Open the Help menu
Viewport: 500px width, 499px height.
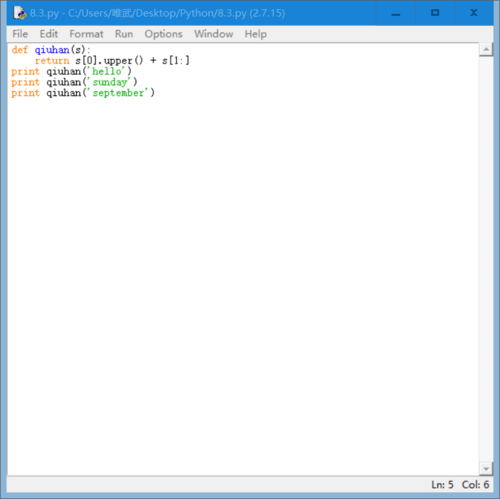pos(256,34)
